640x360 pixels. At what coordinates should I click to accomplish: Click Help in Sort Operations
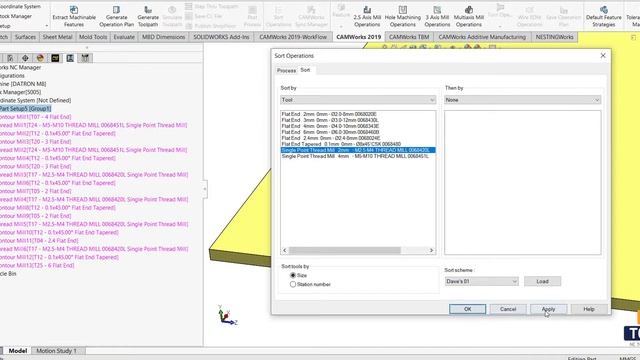(x=589, y=309)
